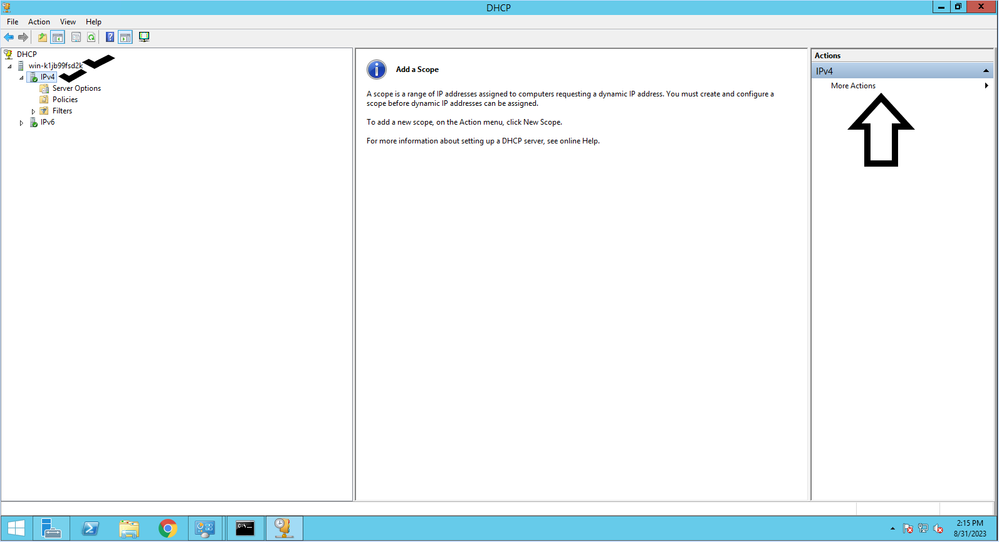Click the blue Help question mark icon

point(109,37)
